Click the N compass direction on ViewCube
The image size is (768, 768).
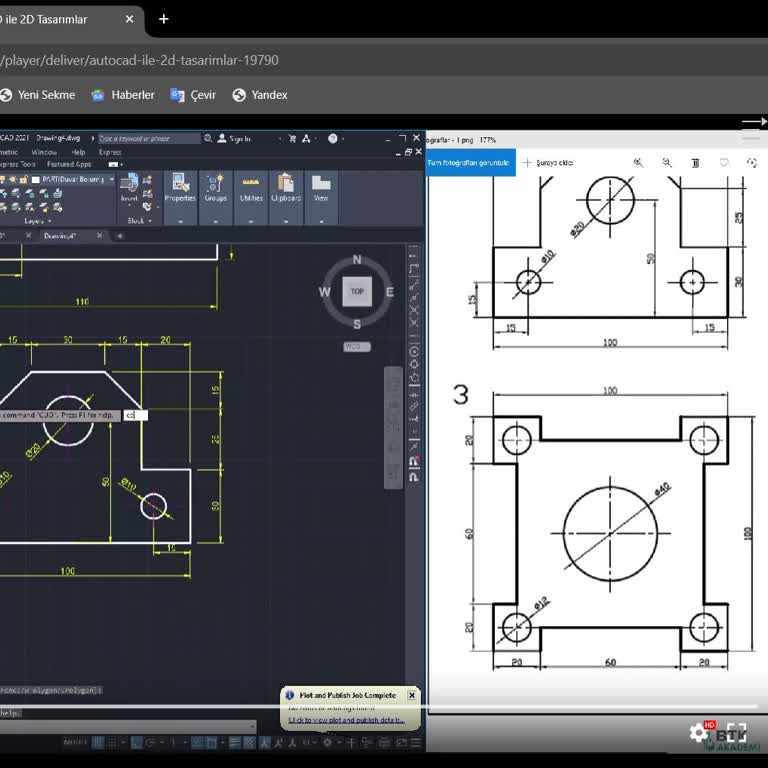coord(357,260)
